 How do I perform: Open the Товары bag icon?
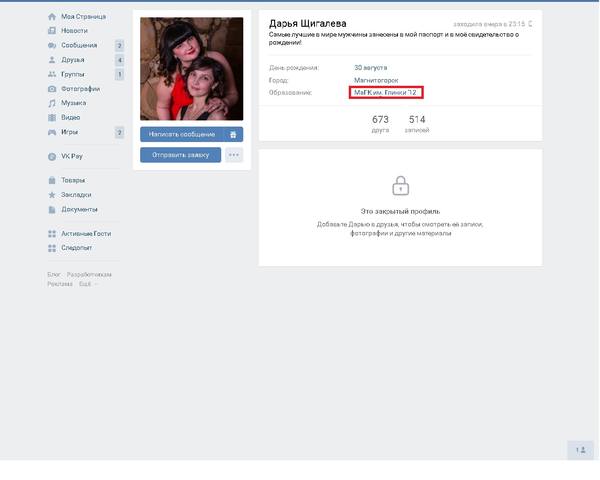pos(52,180)
